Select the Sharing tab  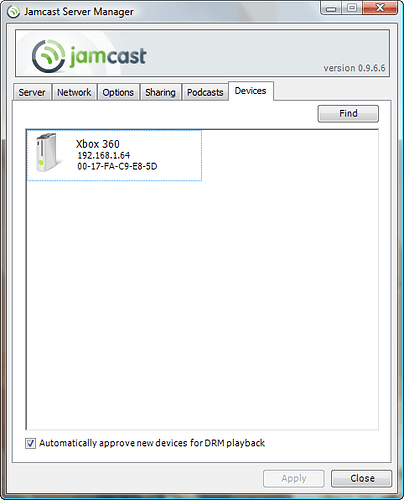[160, 92]
